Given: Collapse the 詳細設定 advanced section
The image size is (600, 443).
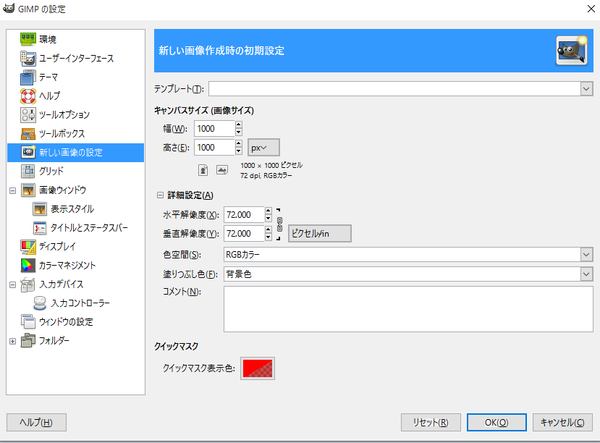Looking at the screenshot, I should [x=160, y=195].
